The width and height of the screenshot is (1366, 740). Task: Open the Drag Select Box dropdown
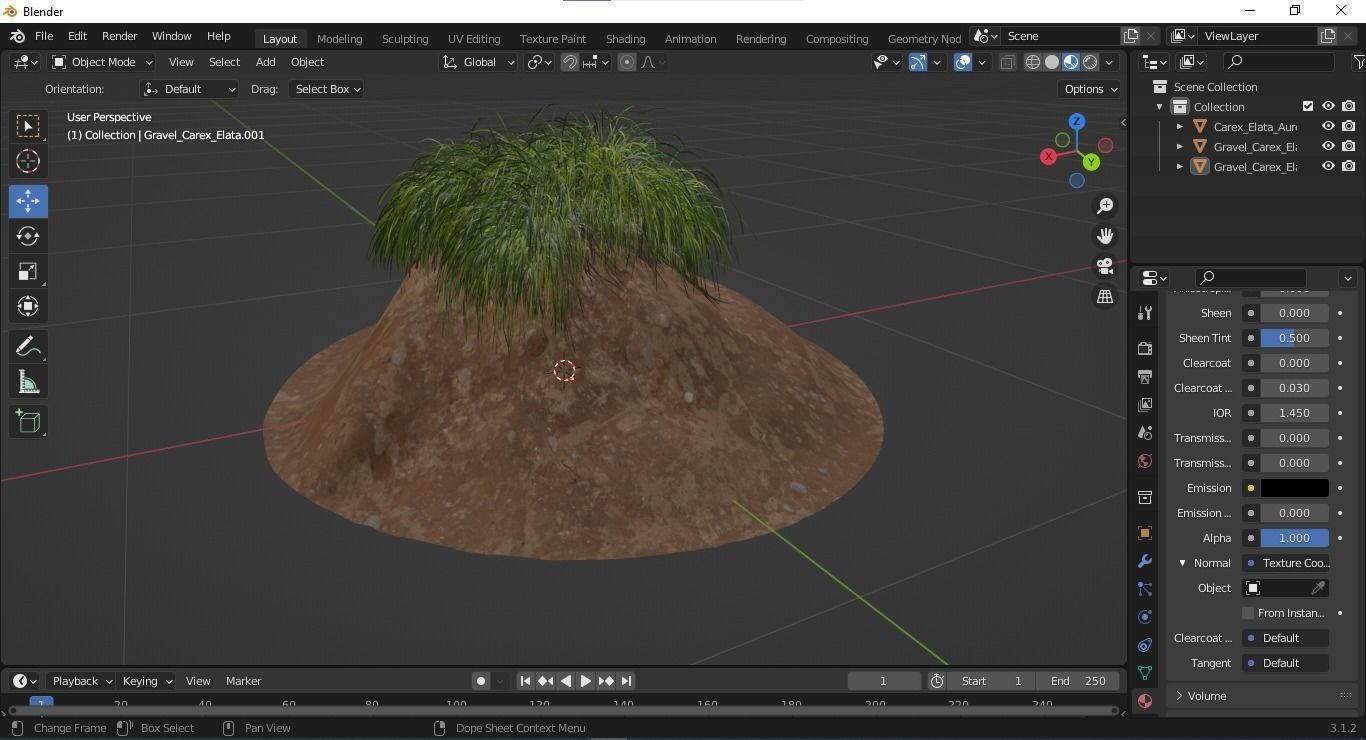[326, 89]
